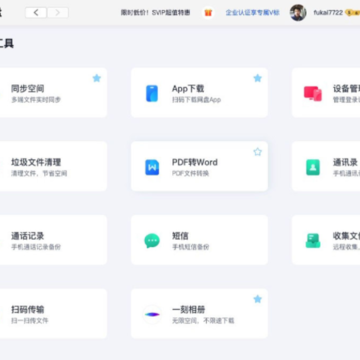Open the 通话记录 tool card
Screen dimensions: 360x360
(x=53, y=240)
